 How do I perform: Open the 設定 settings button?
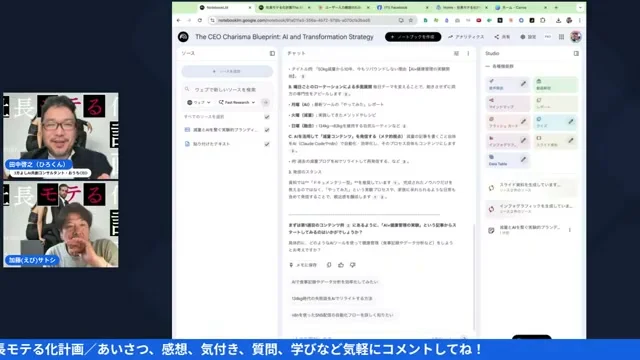(528, 37)
